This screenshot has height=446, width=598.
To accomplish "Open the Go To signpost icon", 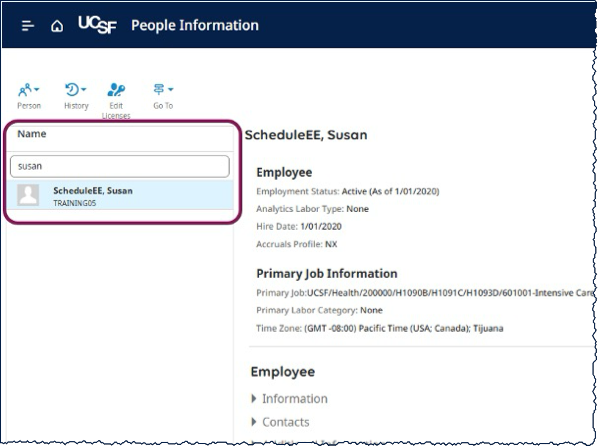I will [159, 89].
